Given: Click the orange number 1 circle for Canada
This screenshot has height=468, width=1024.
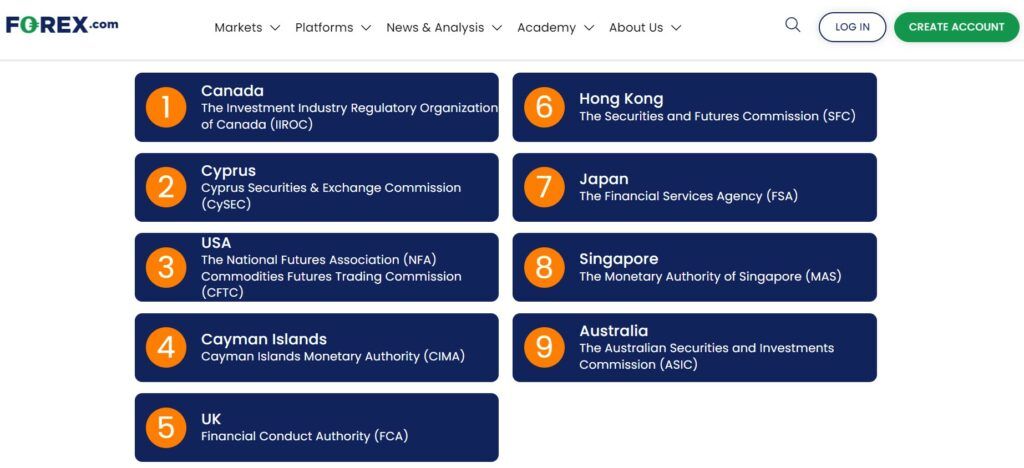Looking at the screenshot, I should click(x=166, y=107).
